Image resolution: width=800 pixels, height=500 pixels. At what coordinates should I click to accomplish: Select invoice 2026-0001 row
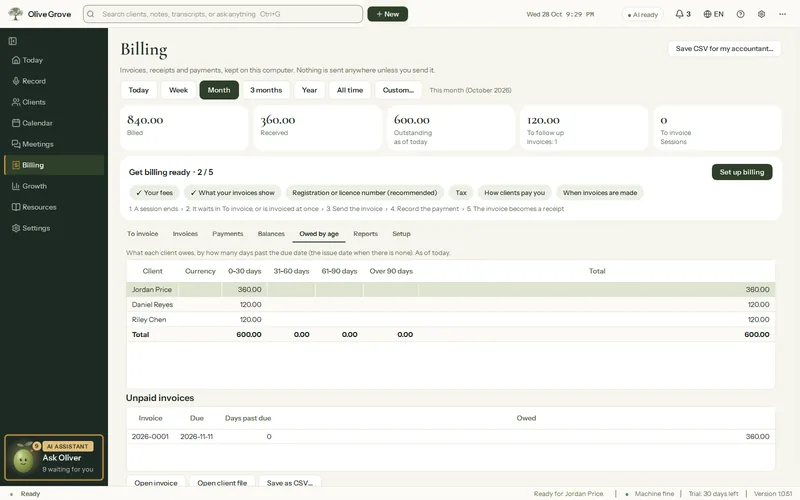(451, 437)
